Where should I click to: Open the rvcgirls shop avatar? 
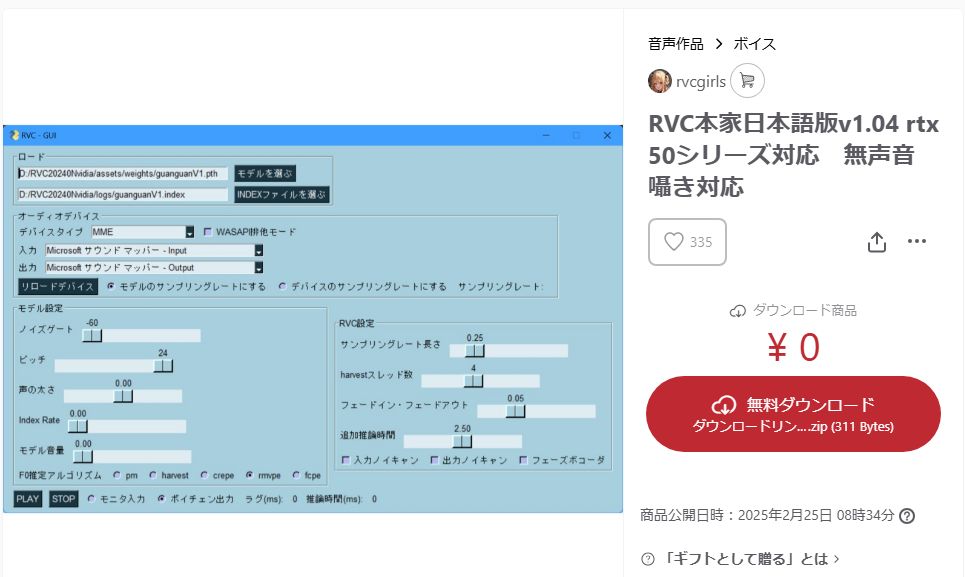[660, 81]
